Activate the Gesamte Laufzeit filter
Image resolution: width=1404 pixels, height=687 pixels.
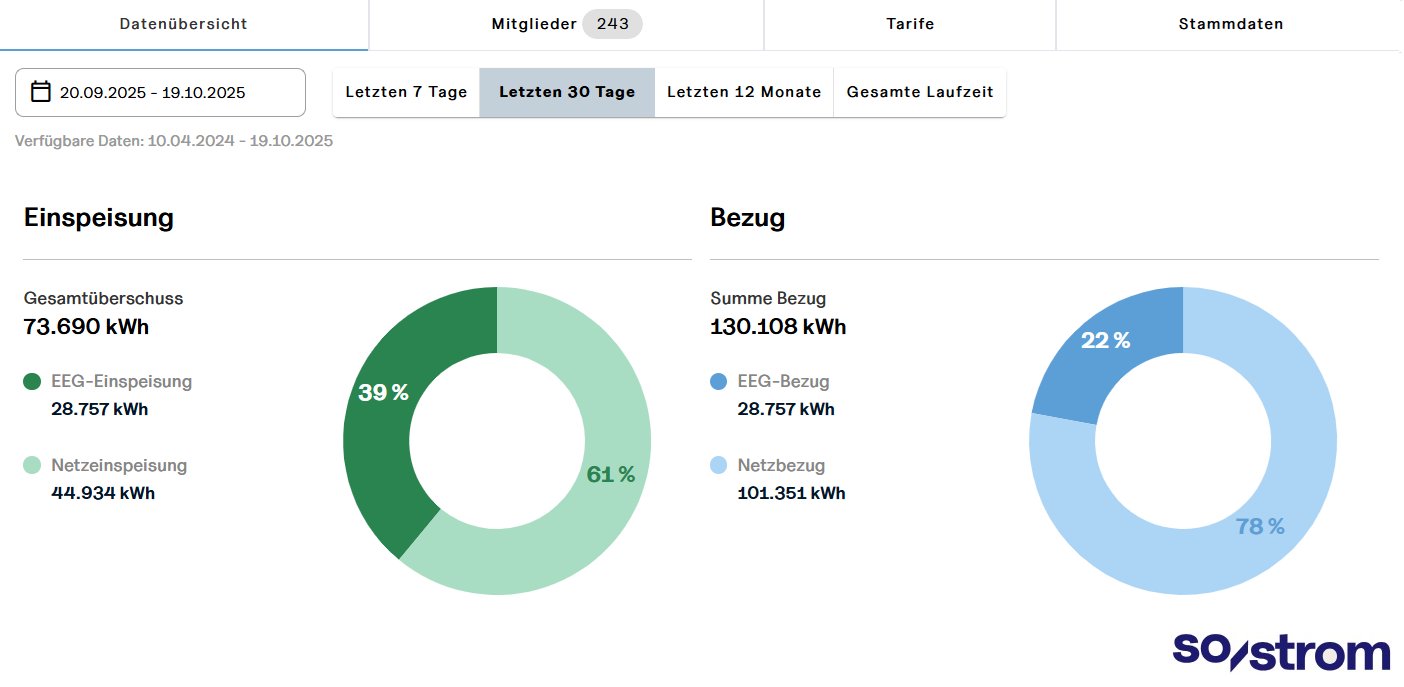[x=920, y=92]
